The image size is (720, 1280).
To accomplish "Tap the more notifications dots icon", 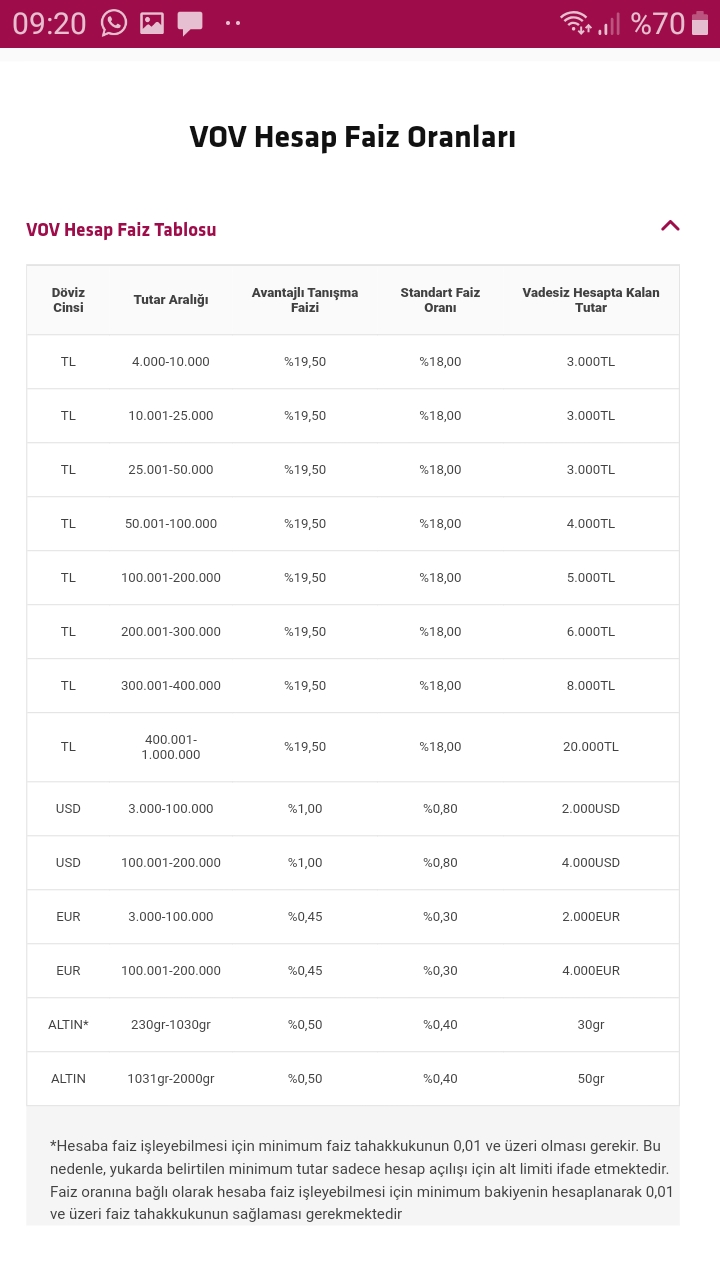I will tap(233, 23).
